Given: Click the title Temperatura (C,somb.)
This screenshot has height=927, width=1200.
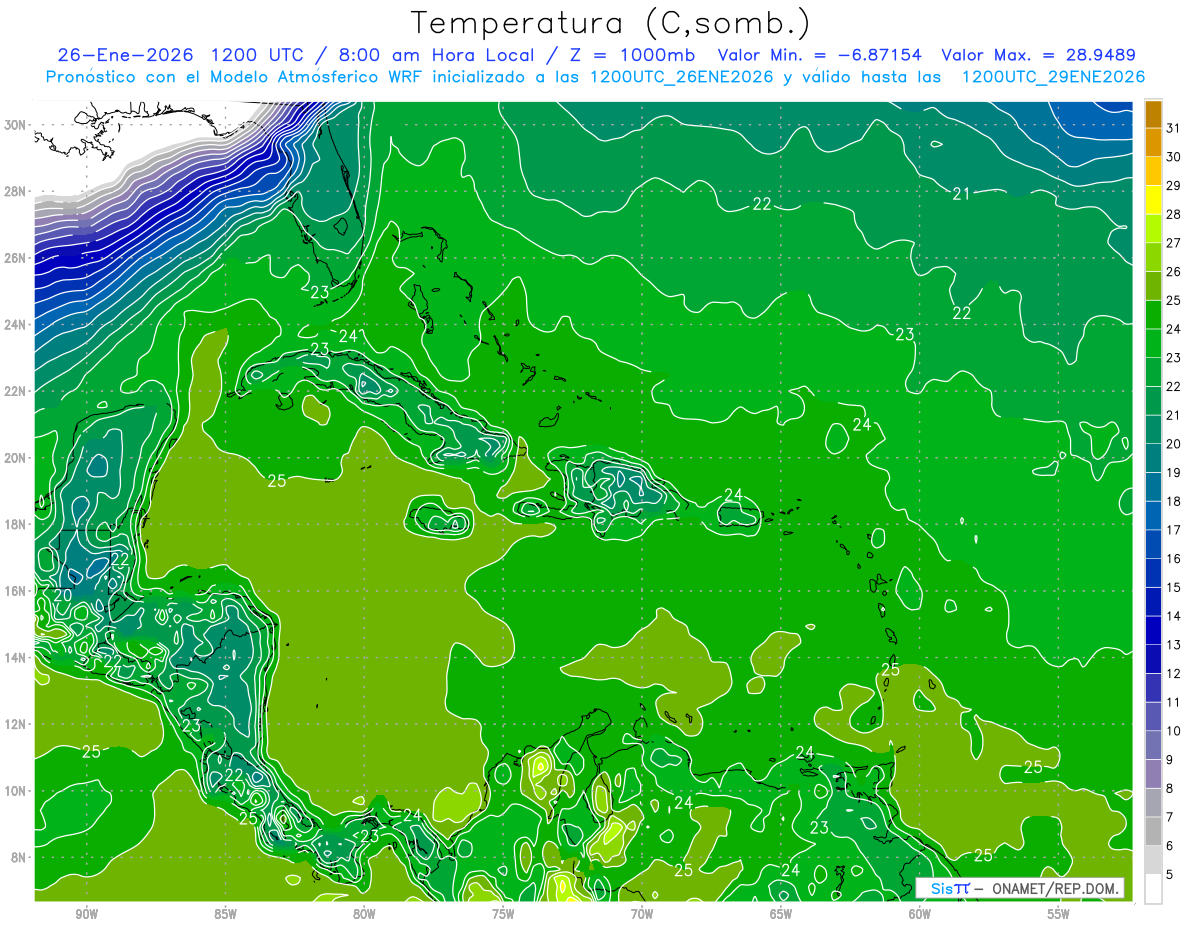Looking at the screenshot, I should tap(610, 23).
